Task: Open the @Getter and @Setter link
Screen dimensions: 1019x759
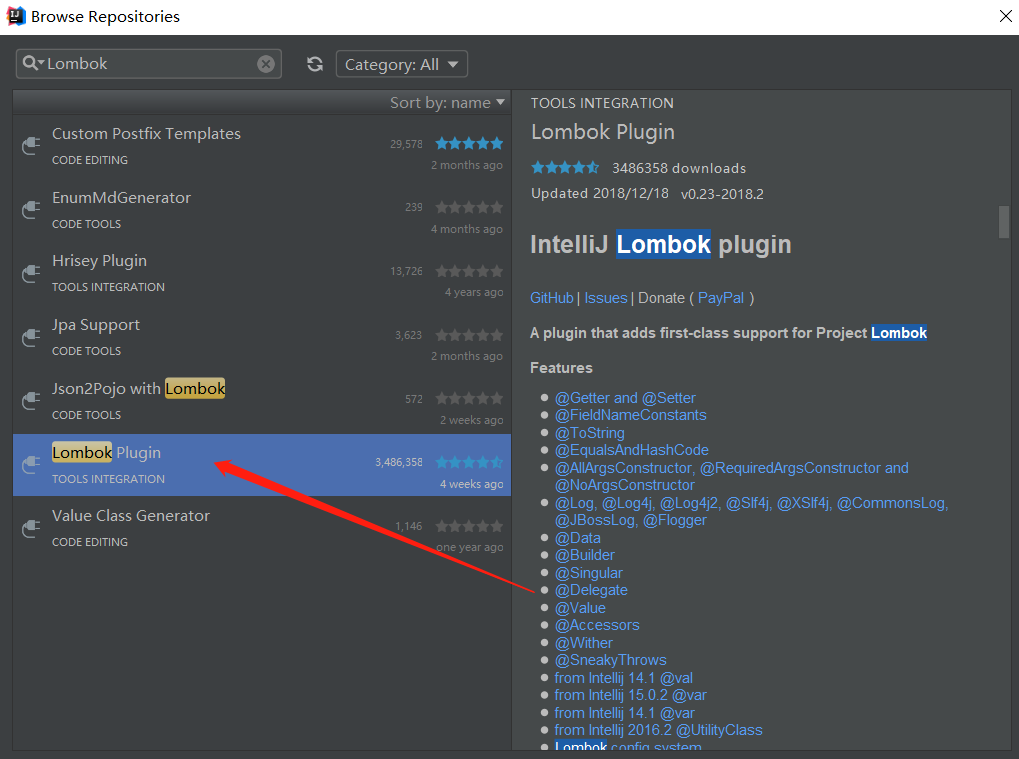Action: (x=625, y=398)
